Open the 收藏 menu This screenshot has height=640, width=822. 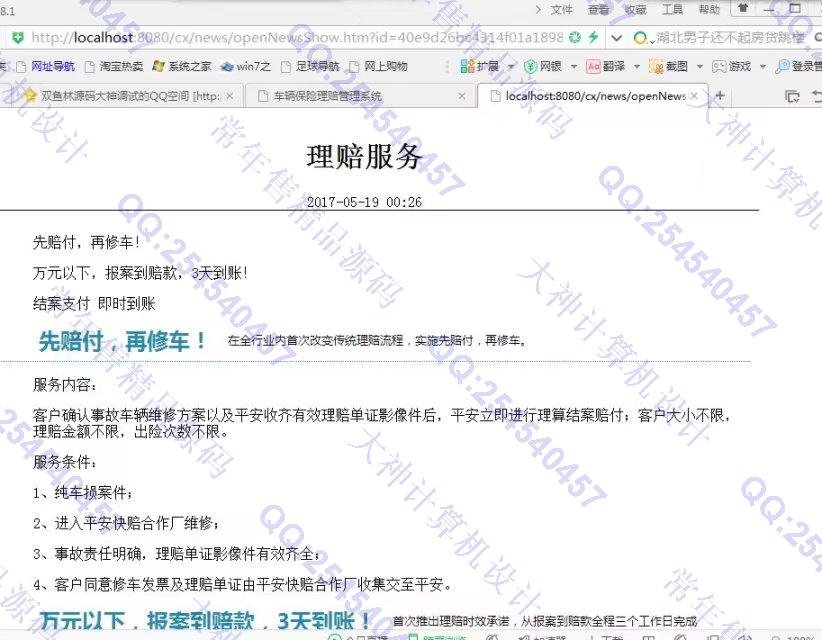point(635,9)
